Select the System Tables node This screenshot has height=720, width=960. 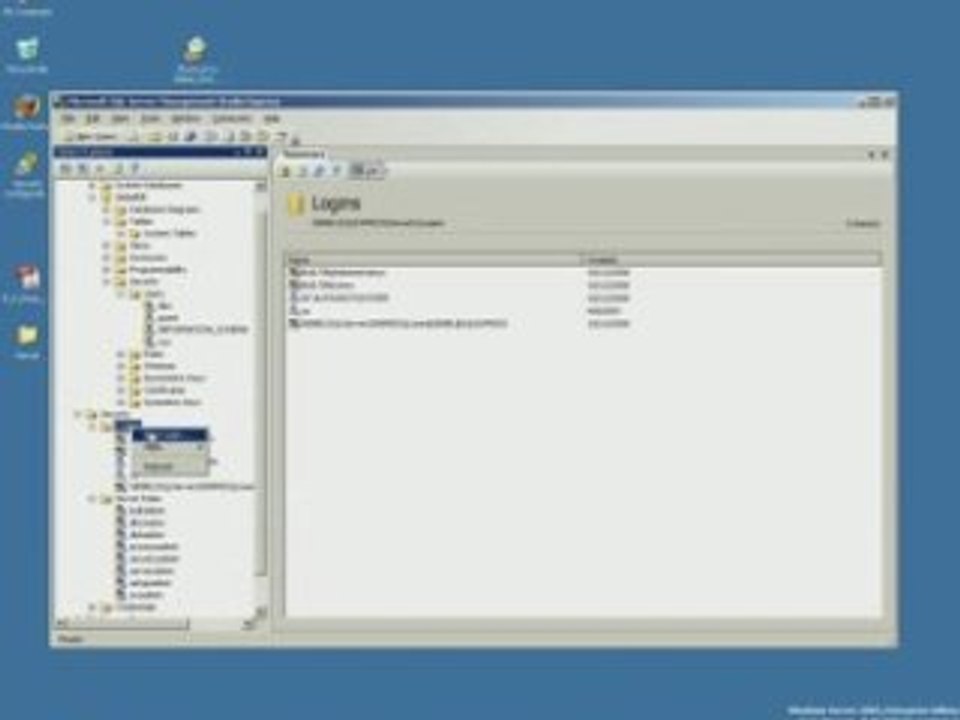(170, 233)
